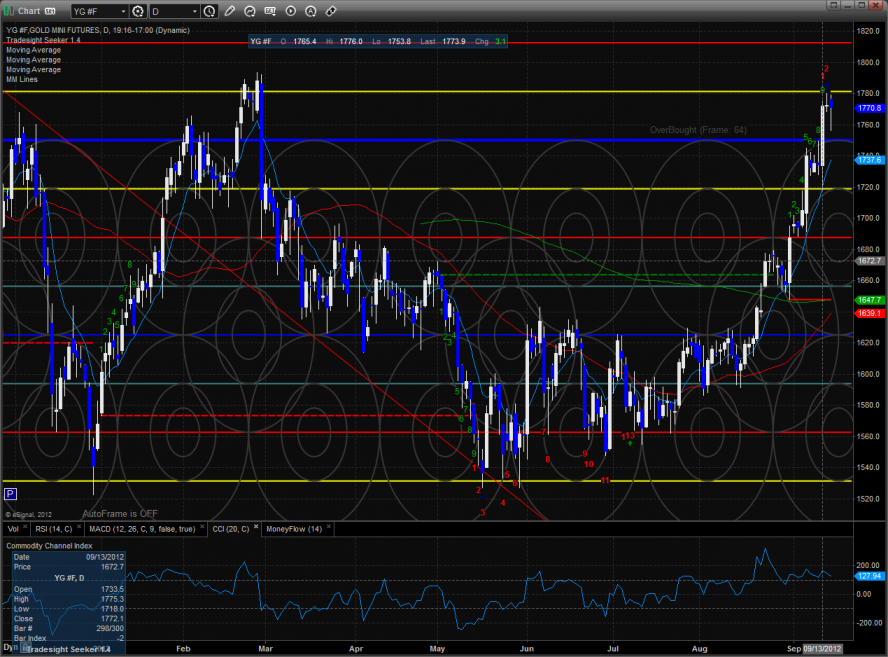Click the play replay icon
The height and width of the screenshot is (657, 888).
tap(290, 11)
